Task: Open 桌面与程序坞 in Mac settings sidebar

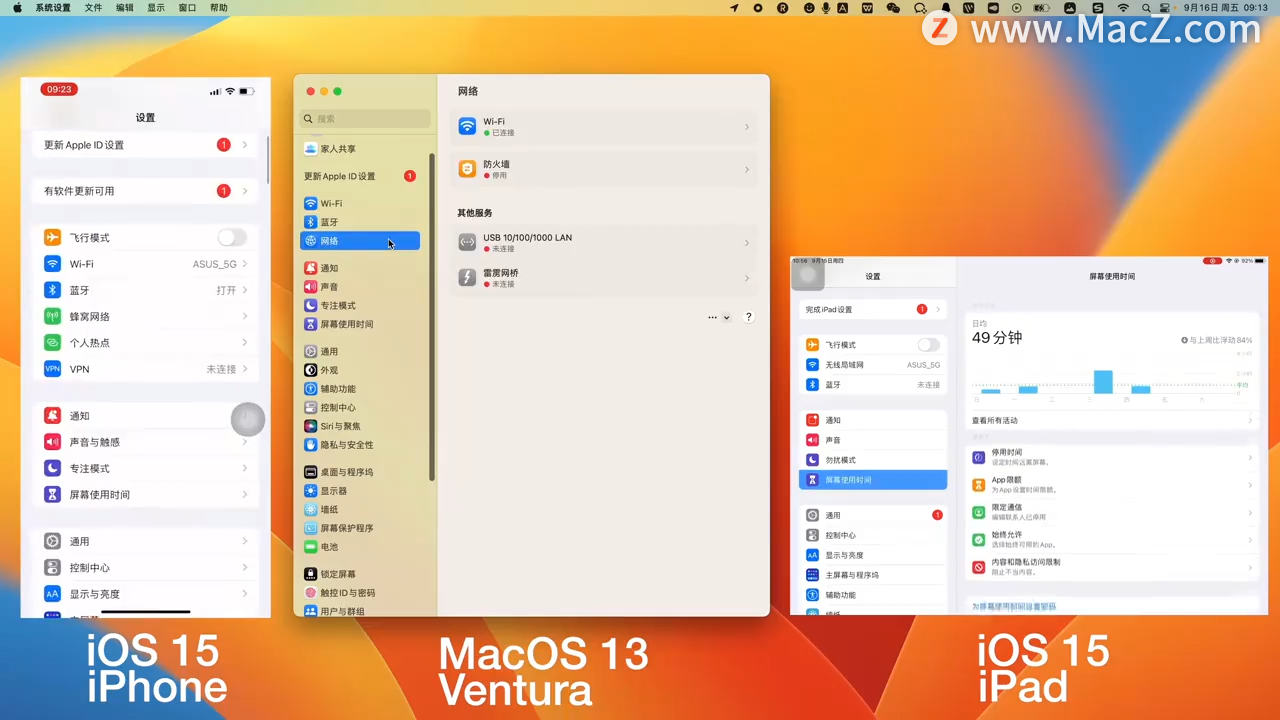Action: [360, 472]
